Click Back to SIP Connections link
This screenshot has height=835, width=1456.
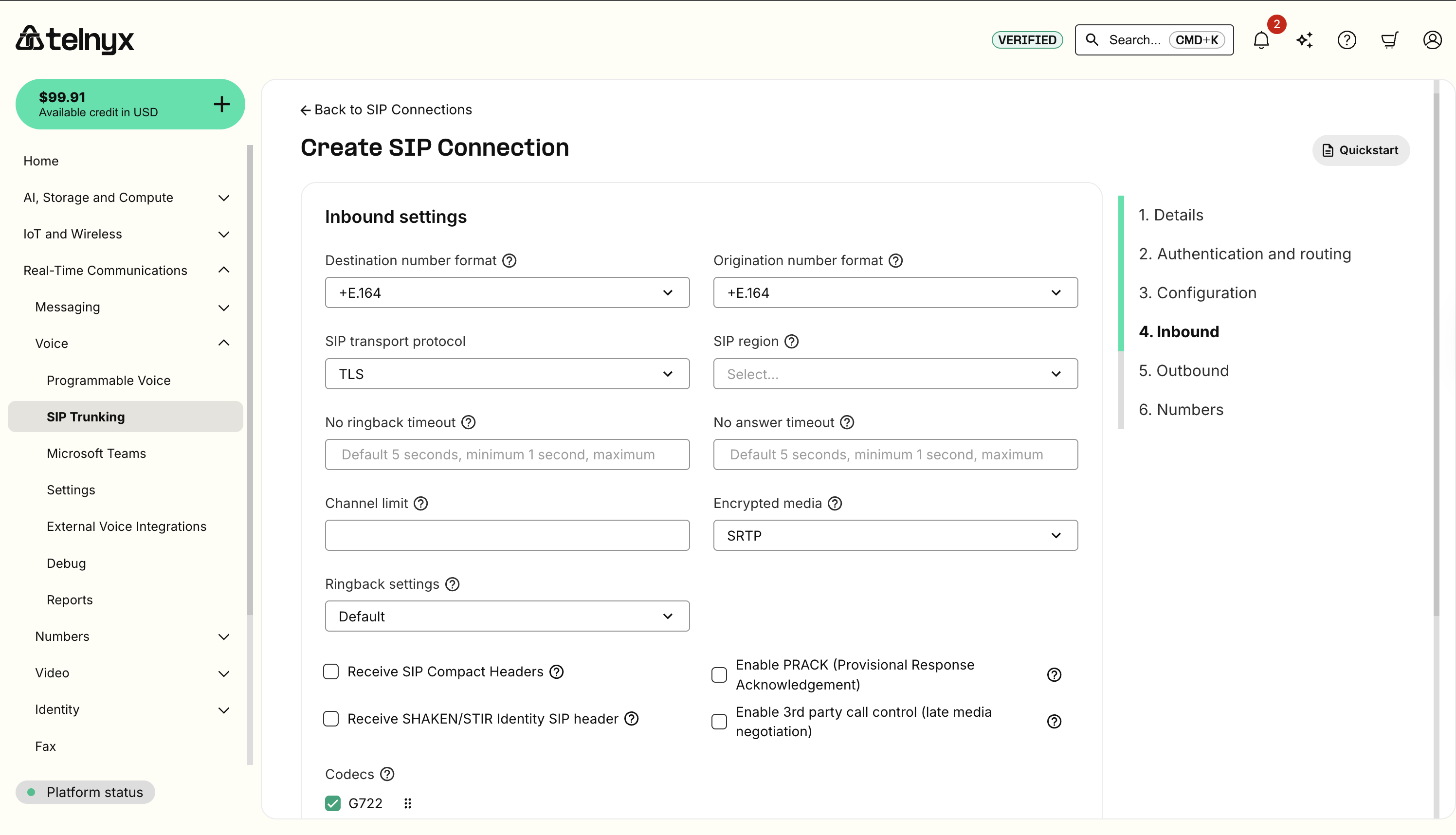tap(386, 109)
